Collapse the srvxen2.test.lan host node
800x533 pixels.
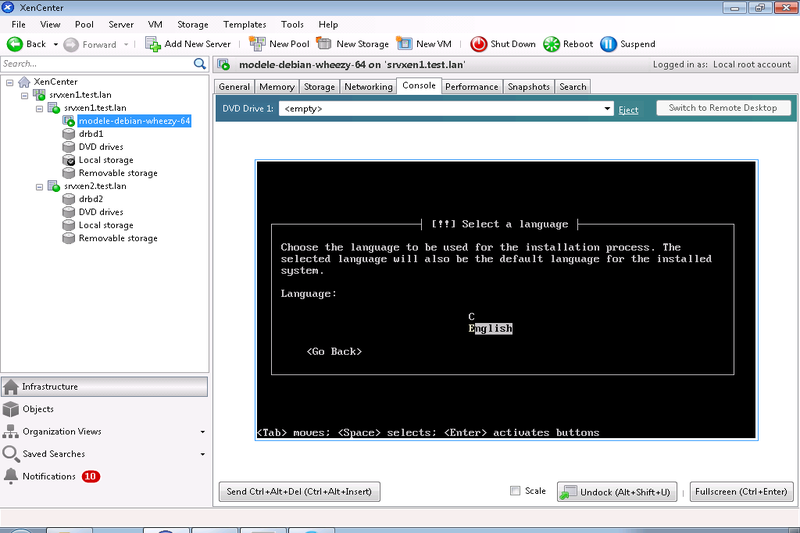(x=39, y=187)
